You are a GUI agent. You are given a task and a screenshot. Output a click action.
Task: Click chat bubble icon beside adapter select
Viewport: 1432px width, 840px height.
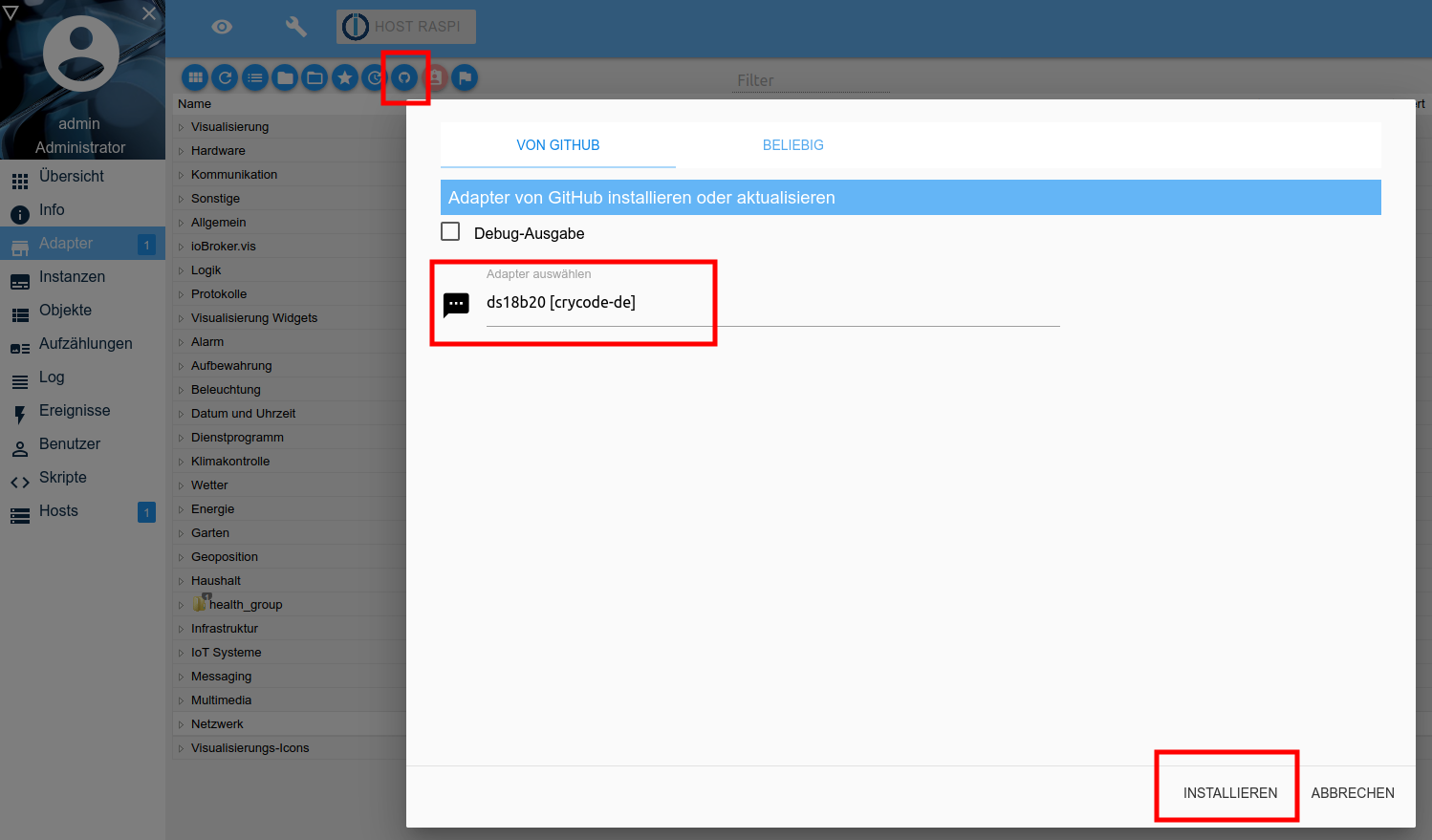pyautogui.click(x=457, y=305)
